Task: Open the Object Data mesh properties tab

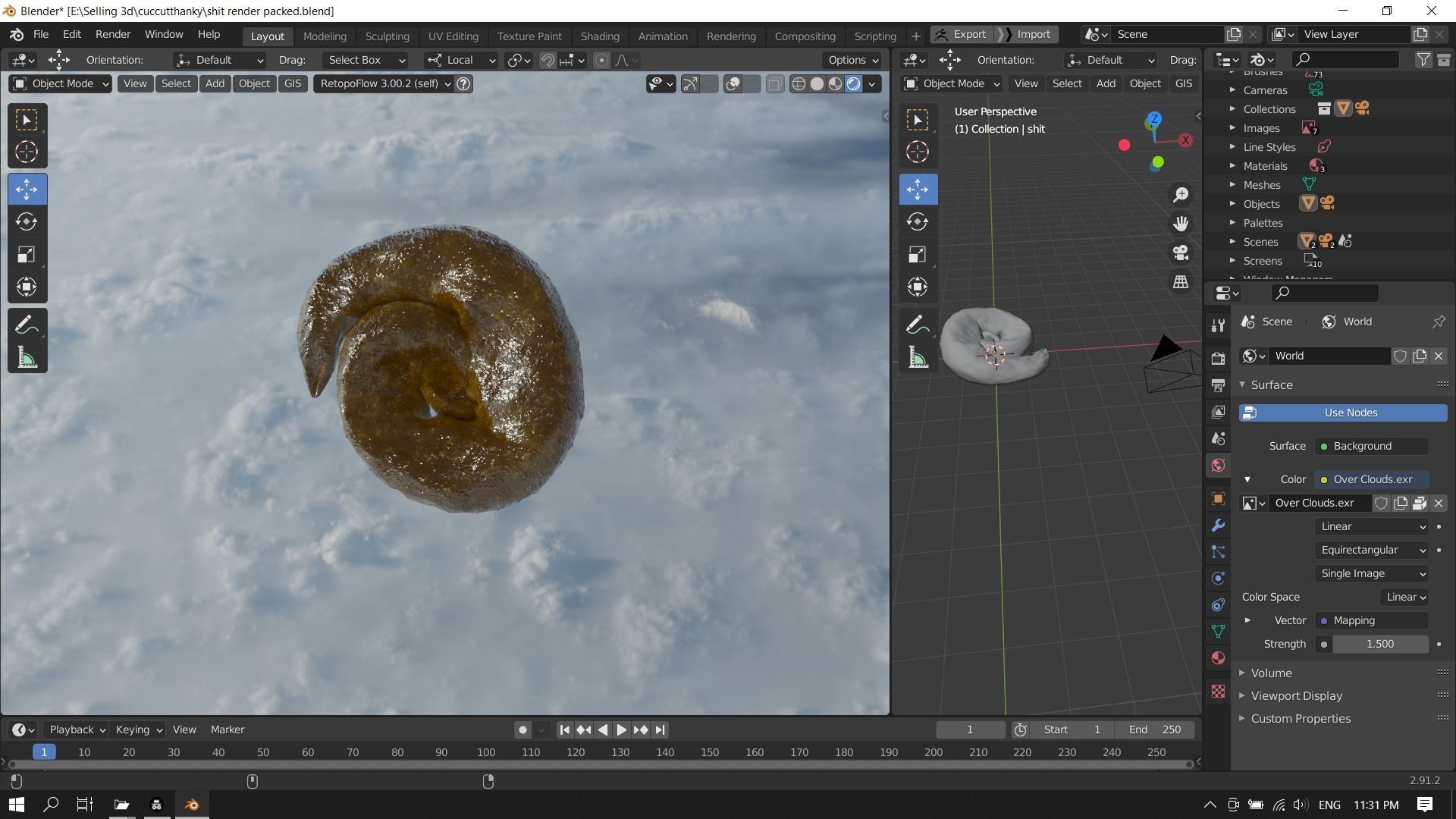Action: click(x=1218, y=631)
